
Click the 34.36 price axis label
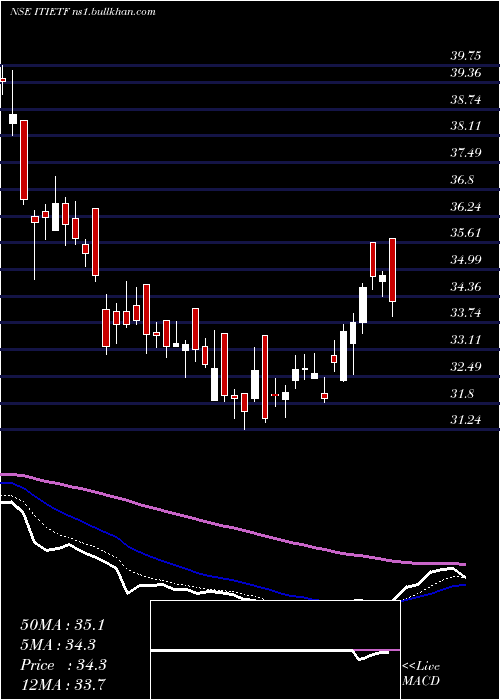tap(466, 286)
